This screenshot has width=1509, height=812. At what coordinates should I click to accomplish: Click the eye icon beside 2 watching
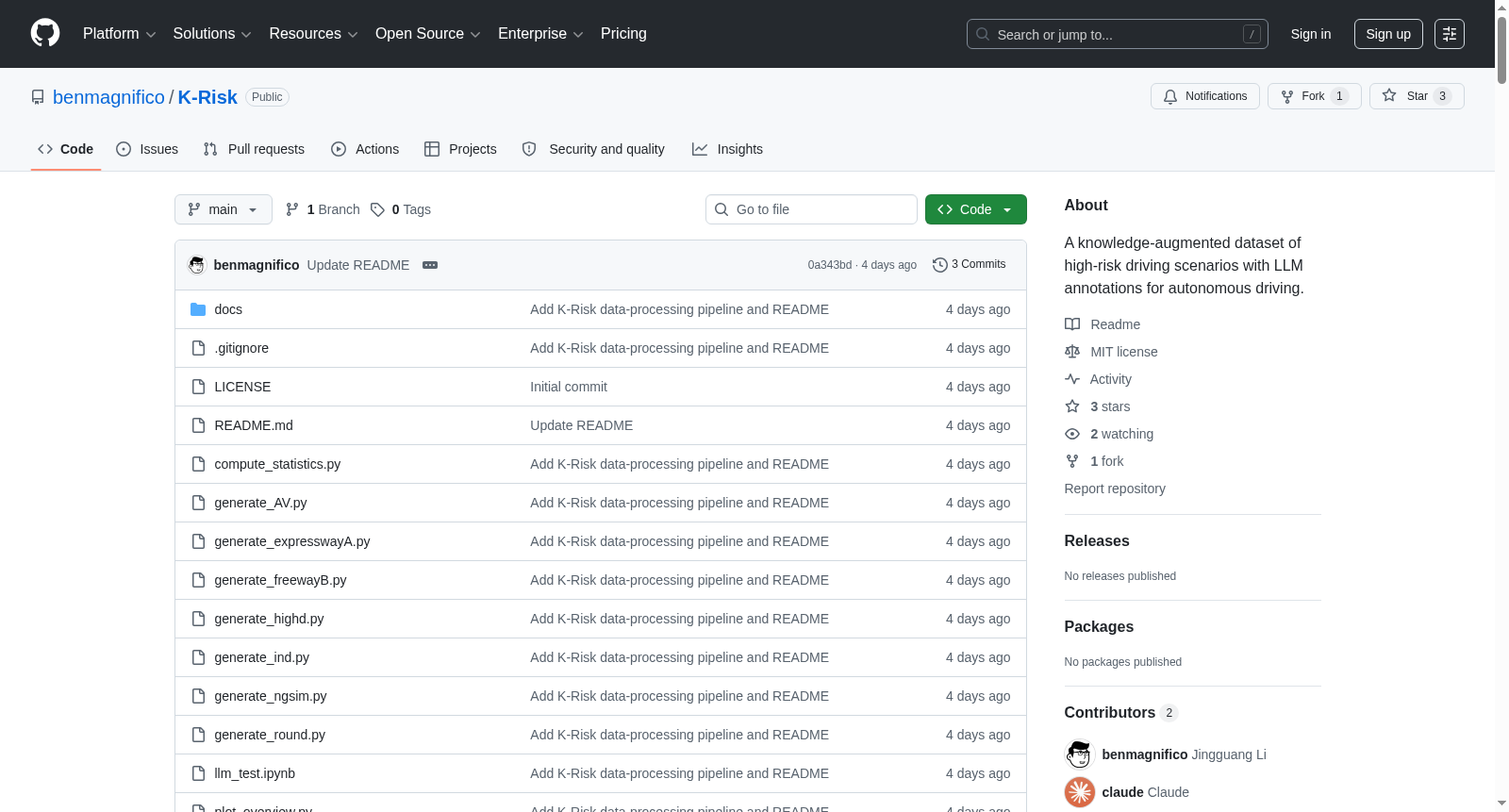point(1072,434)
